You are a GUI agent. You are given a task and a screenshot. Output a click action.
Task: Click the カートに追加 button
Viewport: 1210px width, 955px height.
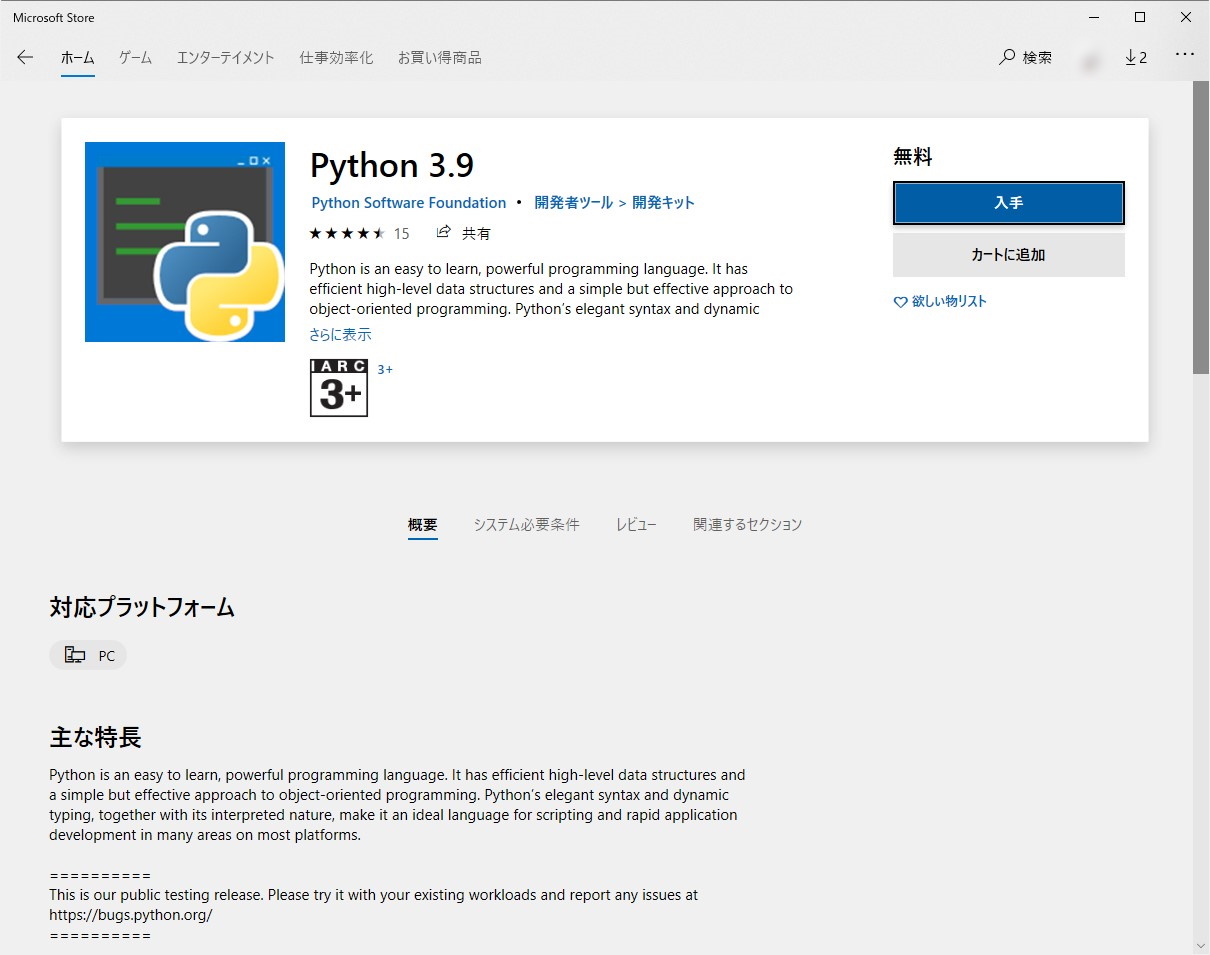1008,254
